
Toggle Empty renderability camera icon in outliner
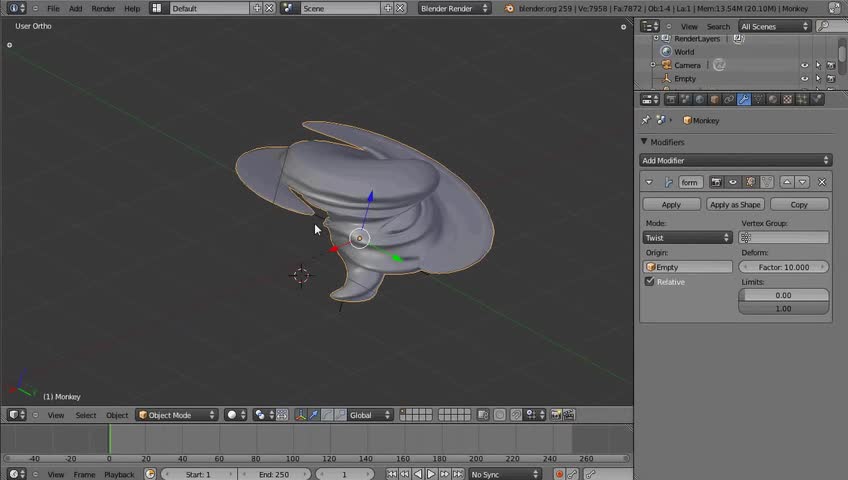(x=831, y=78)
